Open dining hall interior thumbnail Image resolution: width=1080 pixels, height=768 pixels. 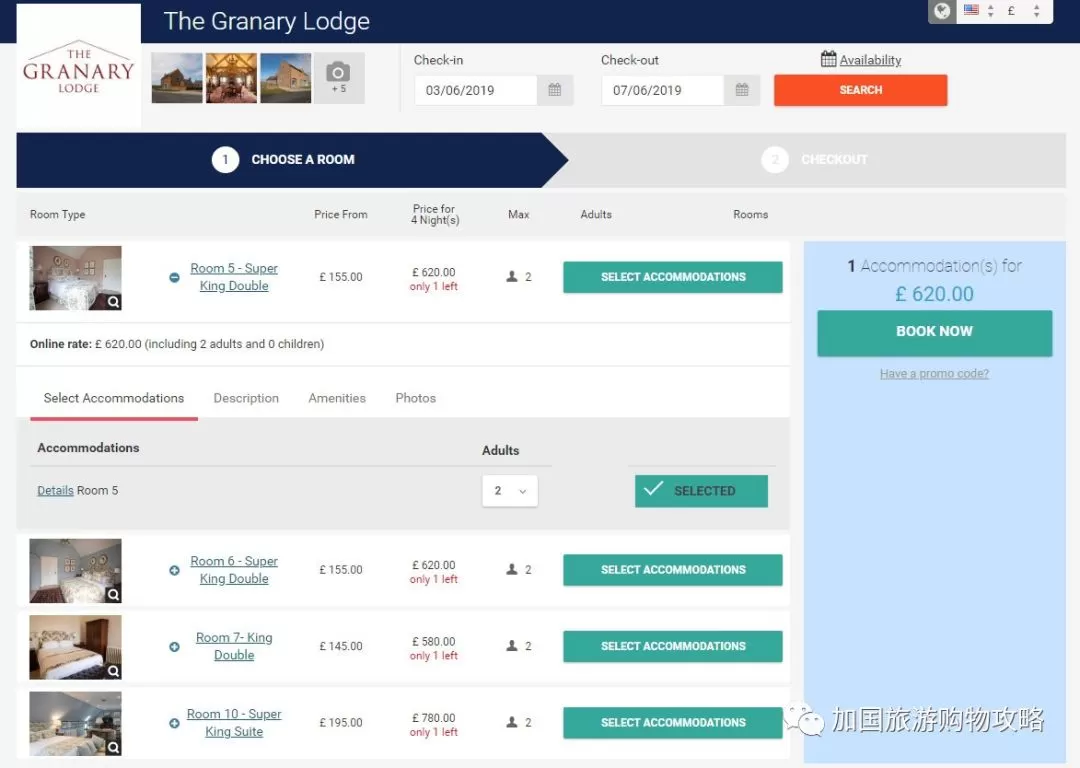coord(231,78)
